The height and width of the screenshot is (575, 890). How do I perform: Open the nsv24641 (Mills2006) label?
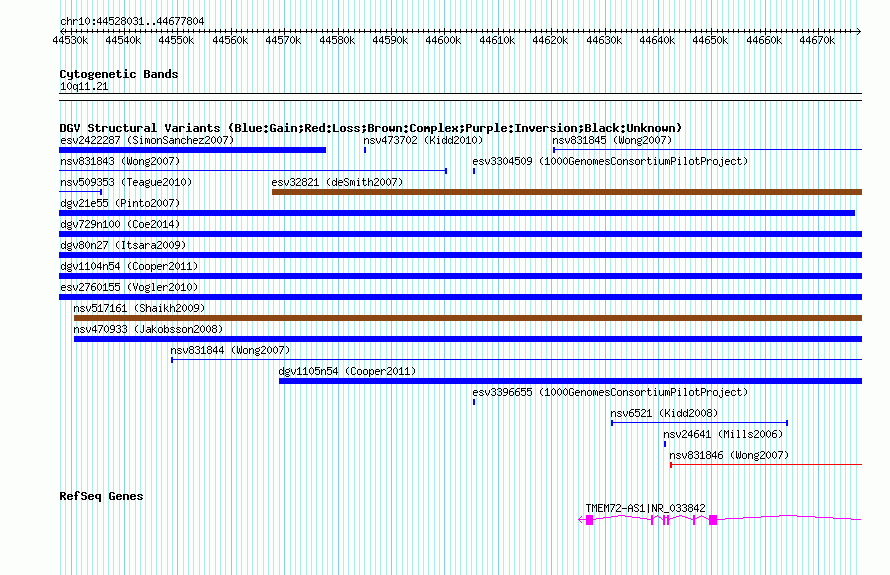(723, 434)
